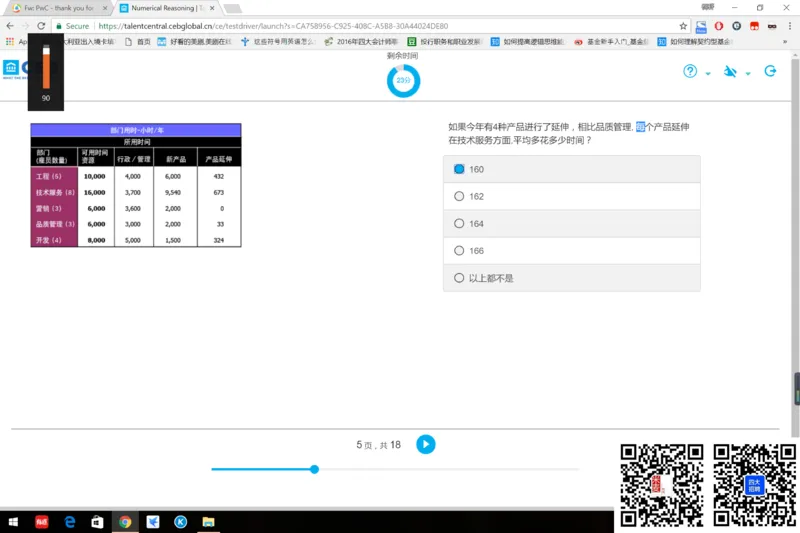The height and width of the screenshot is (533, 800).
Task: Click the page progress slider handle
Action: pos(314,469)
